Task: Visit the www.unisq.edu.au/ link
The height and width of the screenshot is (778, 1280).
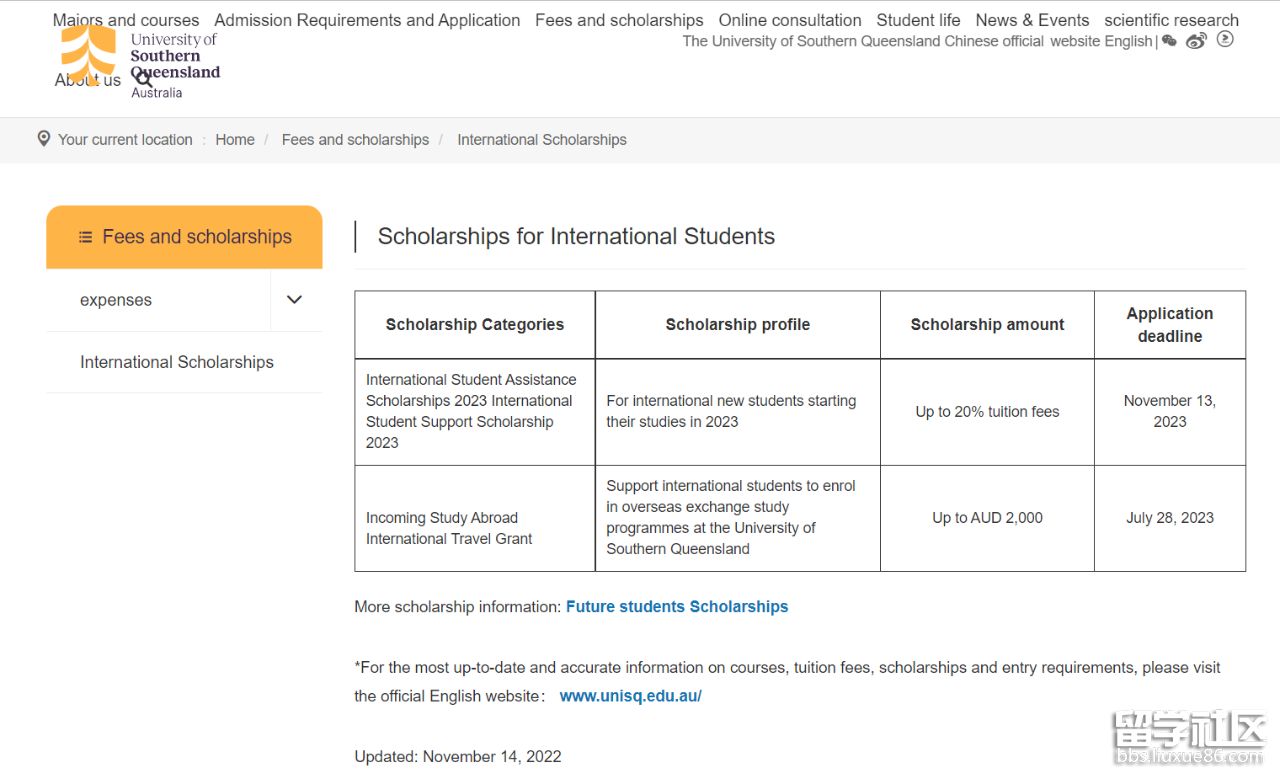Action: tap(630, 696)
